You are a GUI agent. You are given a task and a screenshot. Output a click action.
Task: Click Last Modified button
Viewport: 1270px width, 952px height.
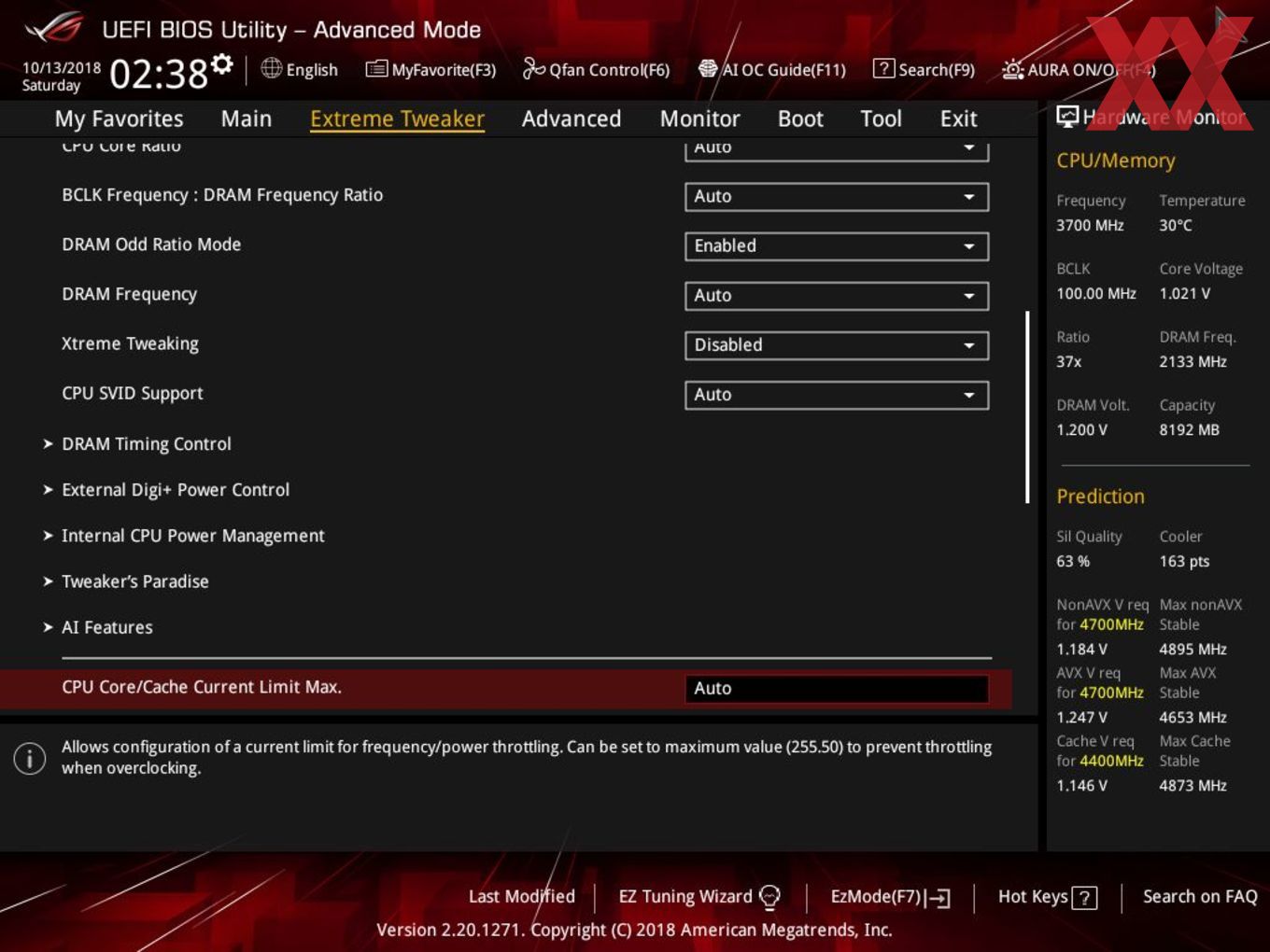pyautogui.click(x=521, y=896)
